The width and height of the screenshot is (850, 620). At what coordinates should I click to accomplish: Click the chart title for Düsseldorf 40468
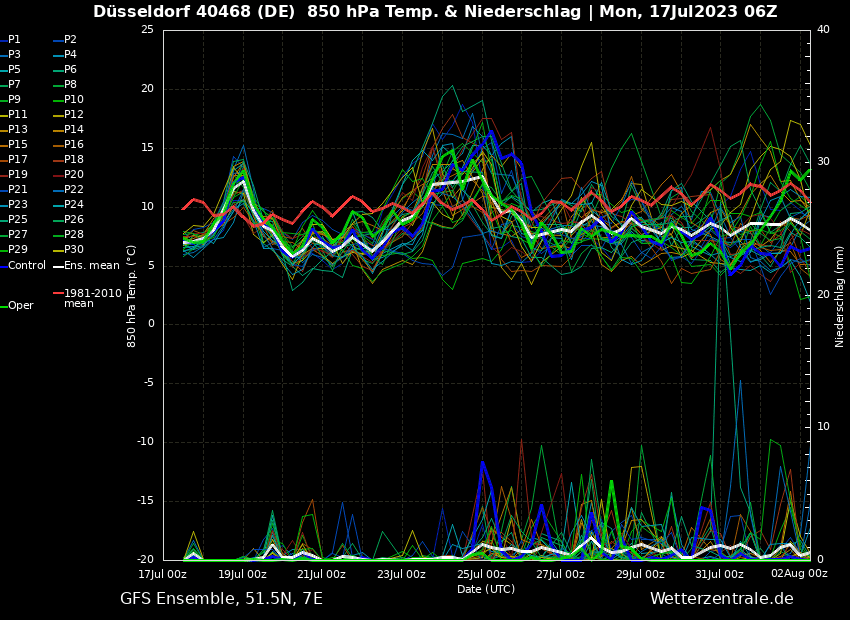(x=435, y=12)
